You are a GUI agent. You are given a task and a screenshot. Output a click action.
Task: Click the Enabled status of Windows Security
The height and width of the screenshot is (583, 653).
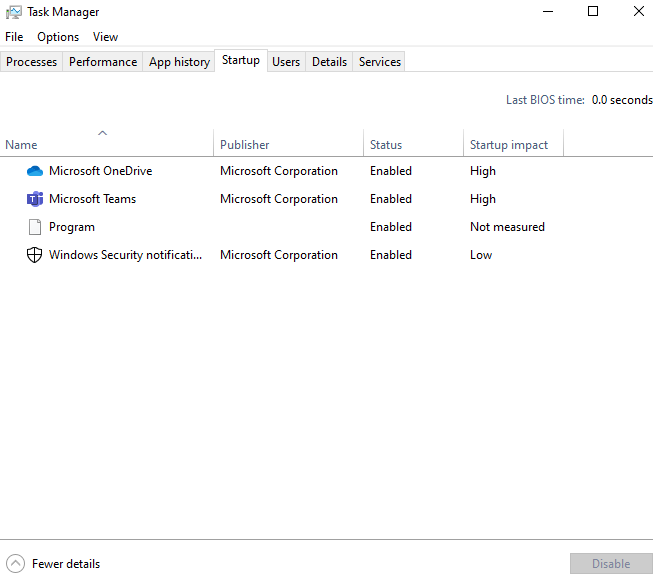coord(391,255)
